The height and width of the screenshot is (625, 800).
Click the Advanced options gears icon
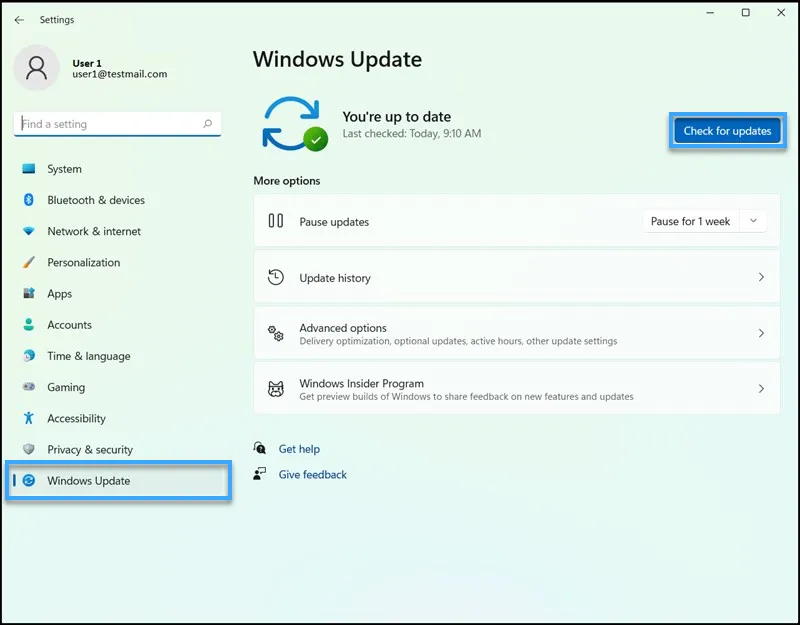tap(276, 333)
